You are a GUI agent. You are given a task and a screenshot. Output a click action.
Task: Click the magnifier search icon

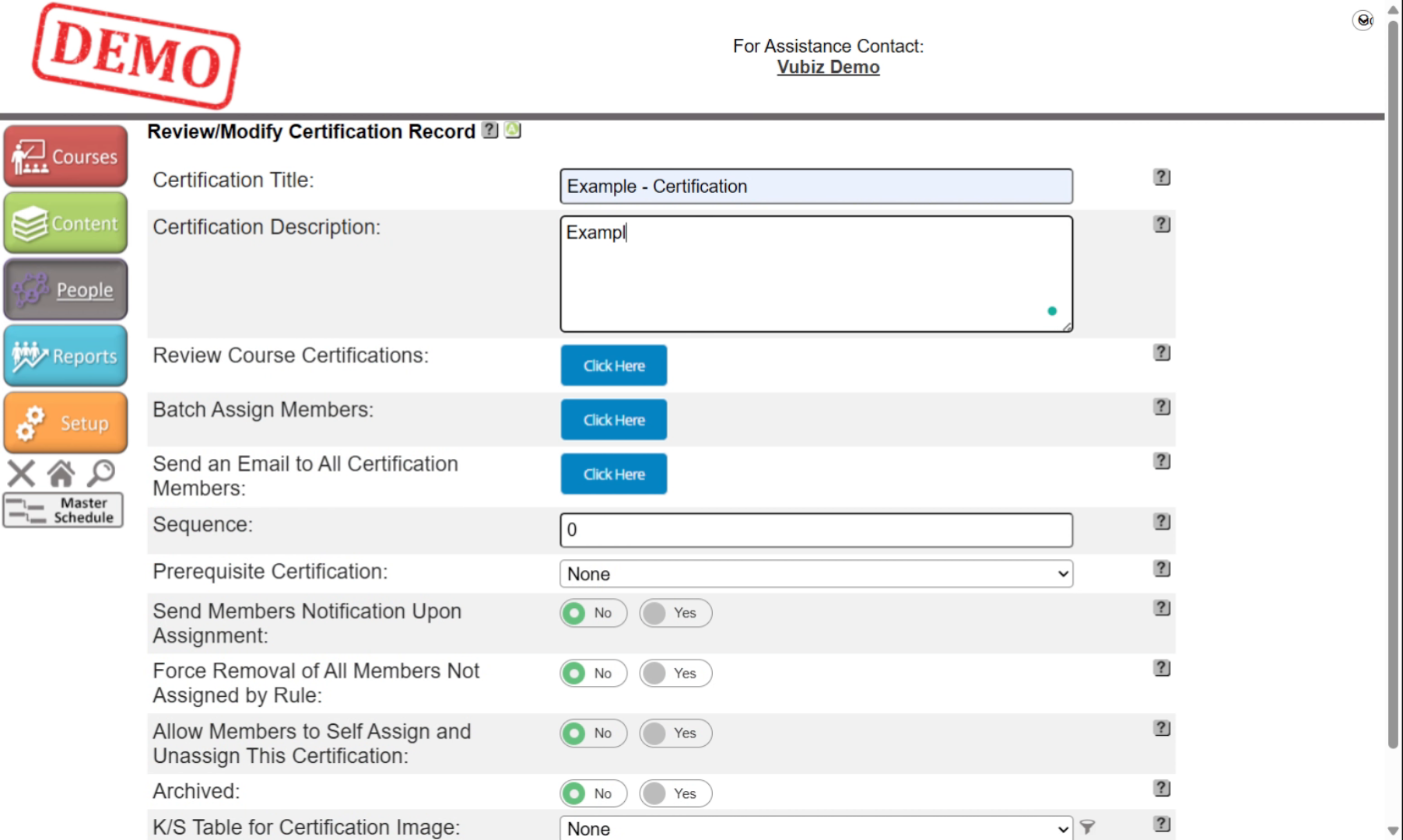(x=101, y=473)
